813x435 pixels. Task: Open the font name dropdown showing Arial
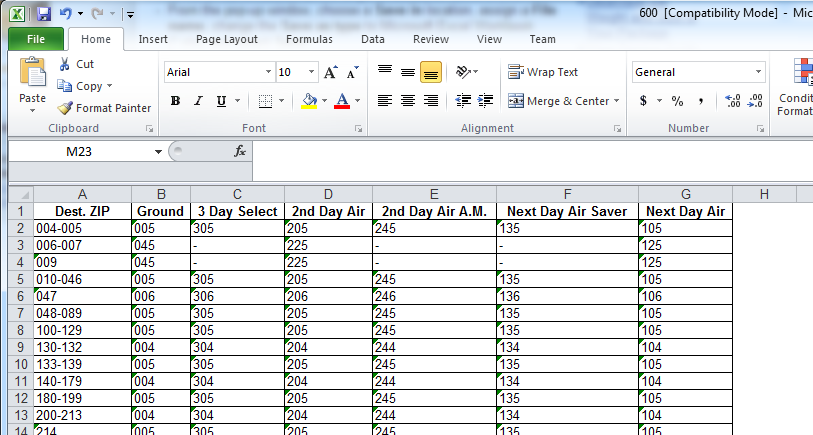[268, 72]
